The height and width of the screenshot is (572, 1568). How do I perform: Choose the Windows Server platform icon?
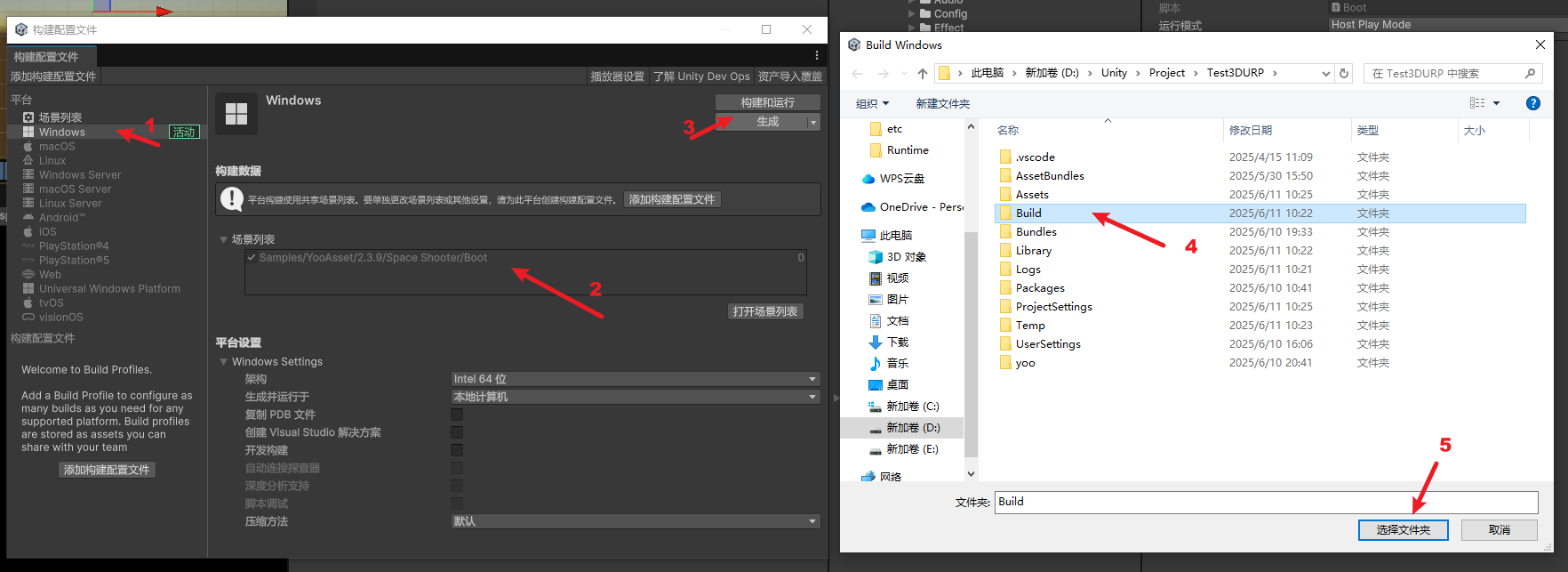28,174
